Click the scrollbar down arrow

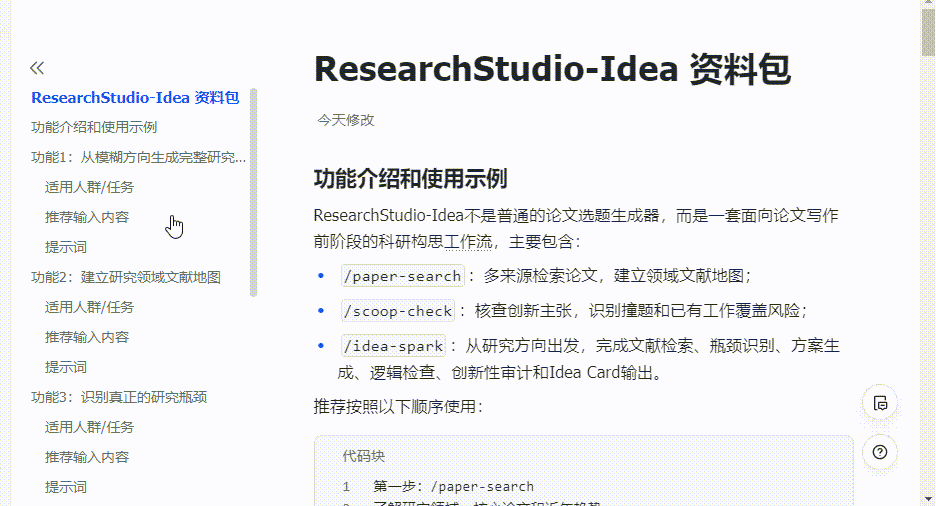(x=928, y=499)
